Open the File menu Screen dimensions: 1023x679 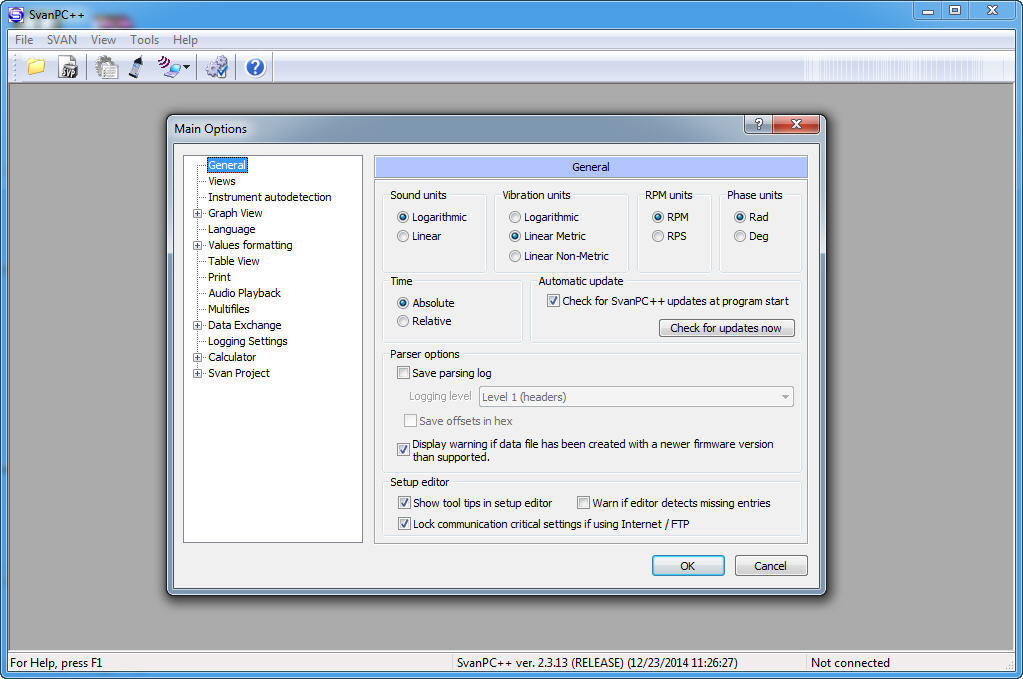(x=24, y=40)
